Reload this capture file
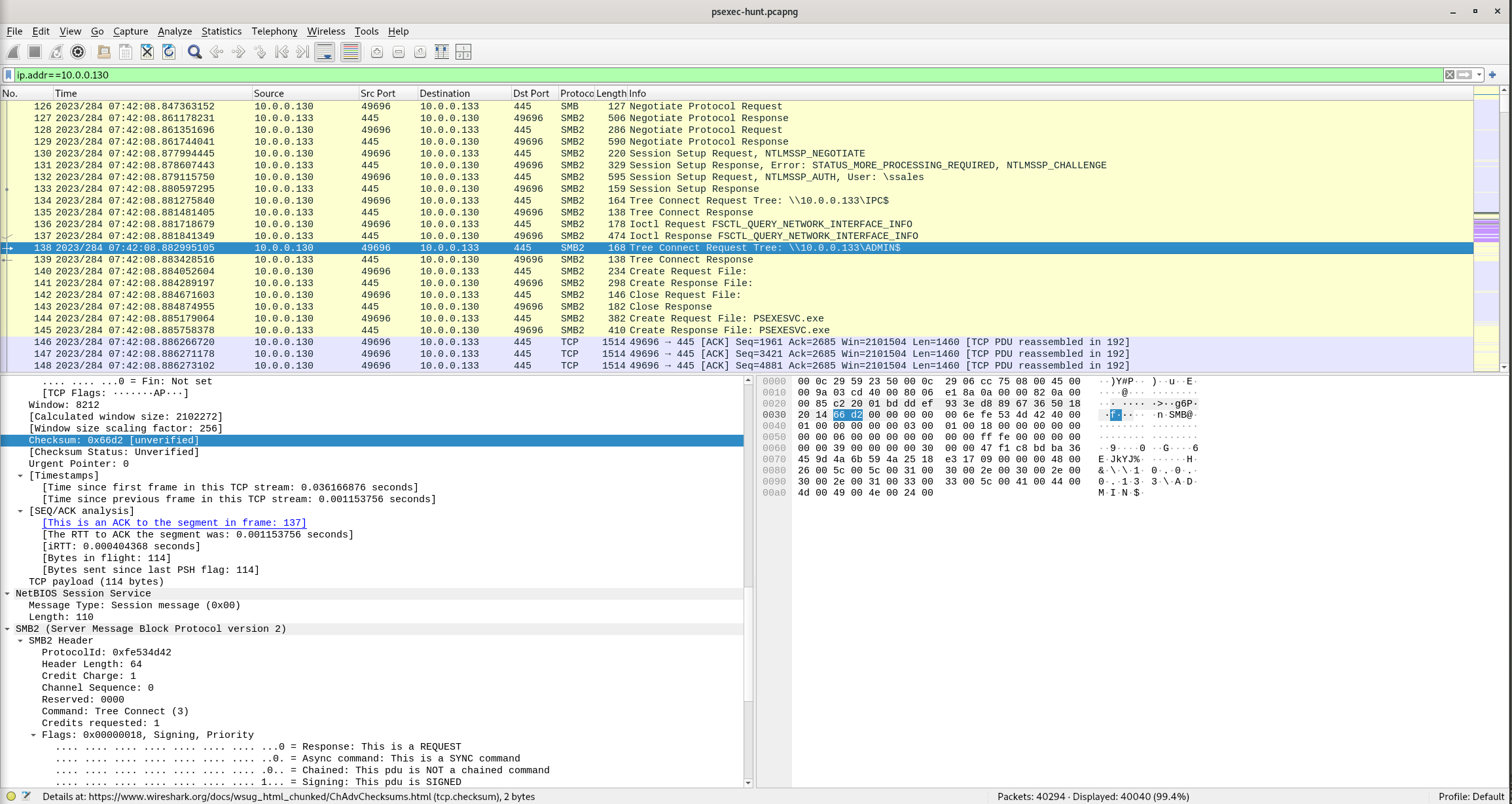 (x=169, y=52)
